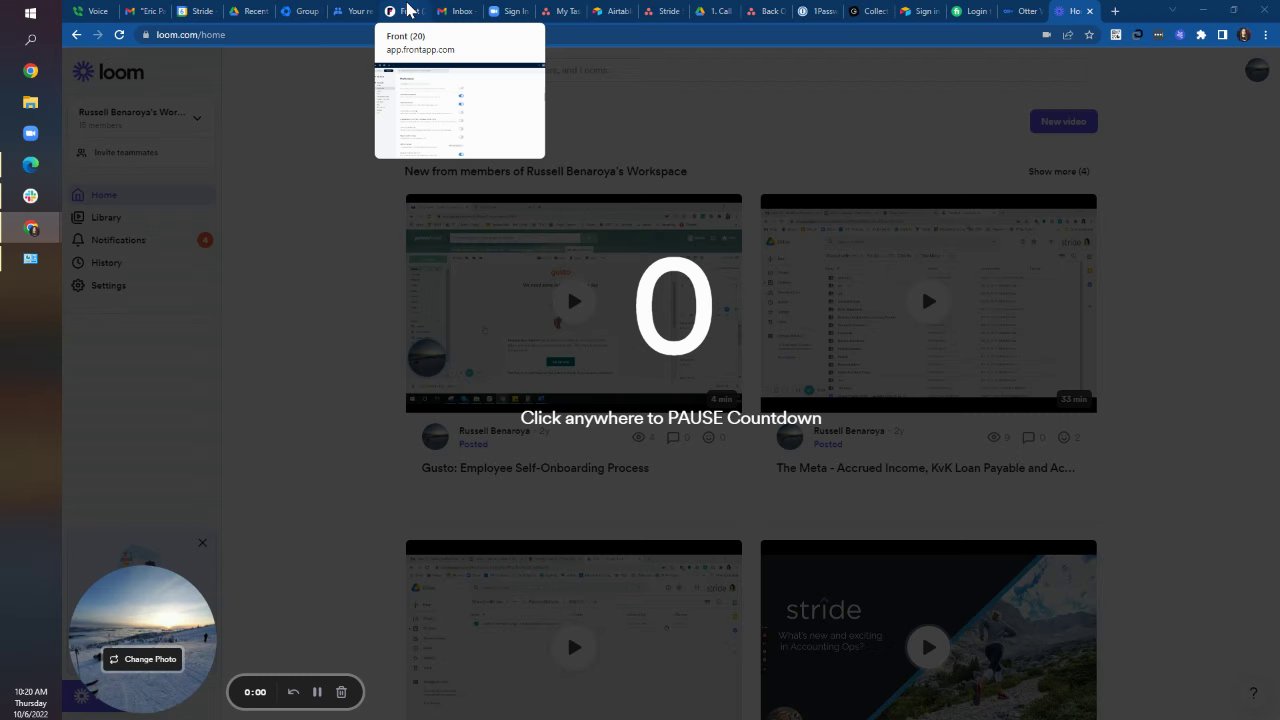Viewport: 1280px width, 720px height.
Task: Switch to the Airtable browser tab
Action: 612,11
